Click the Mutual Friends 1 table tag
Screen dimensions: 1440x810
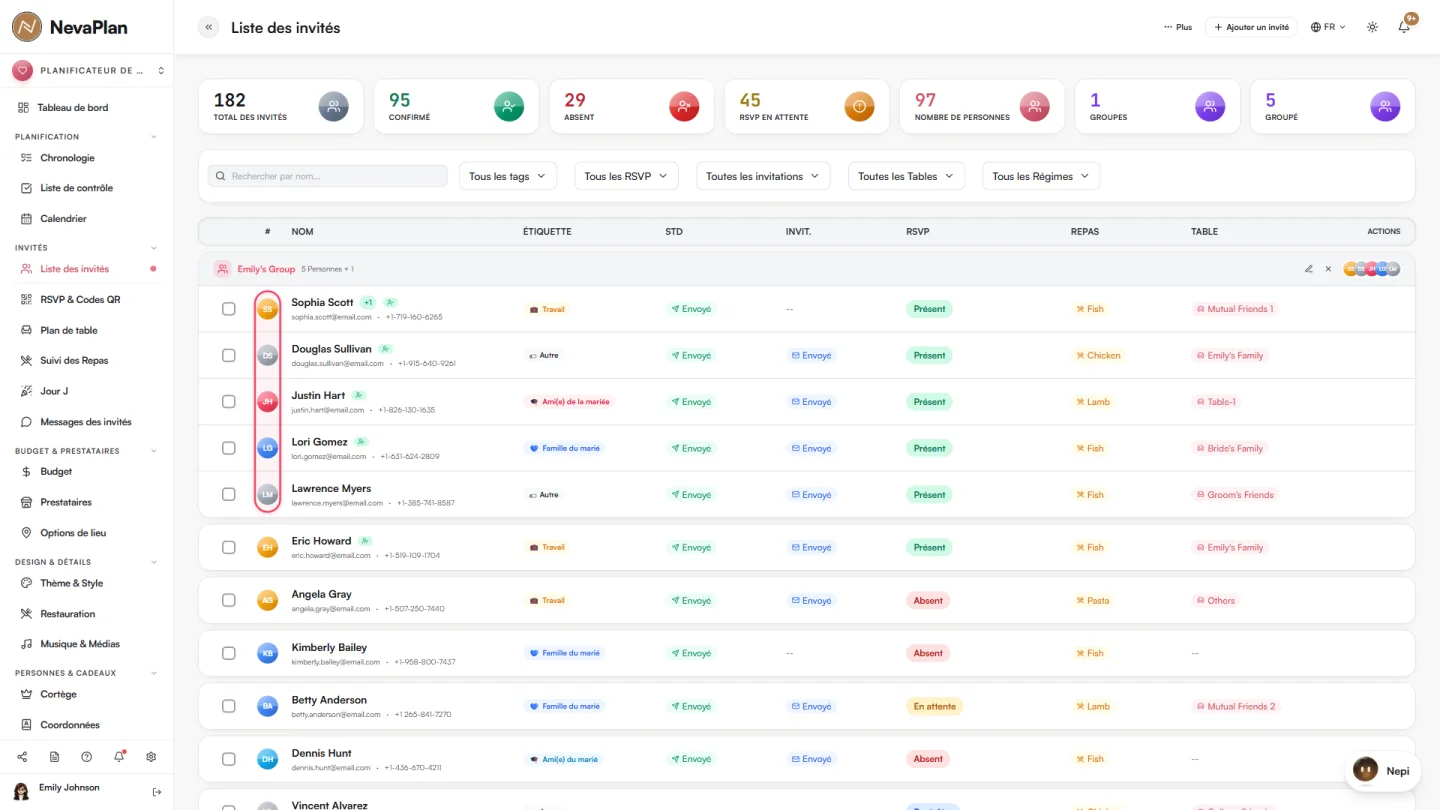[1235, 309]
